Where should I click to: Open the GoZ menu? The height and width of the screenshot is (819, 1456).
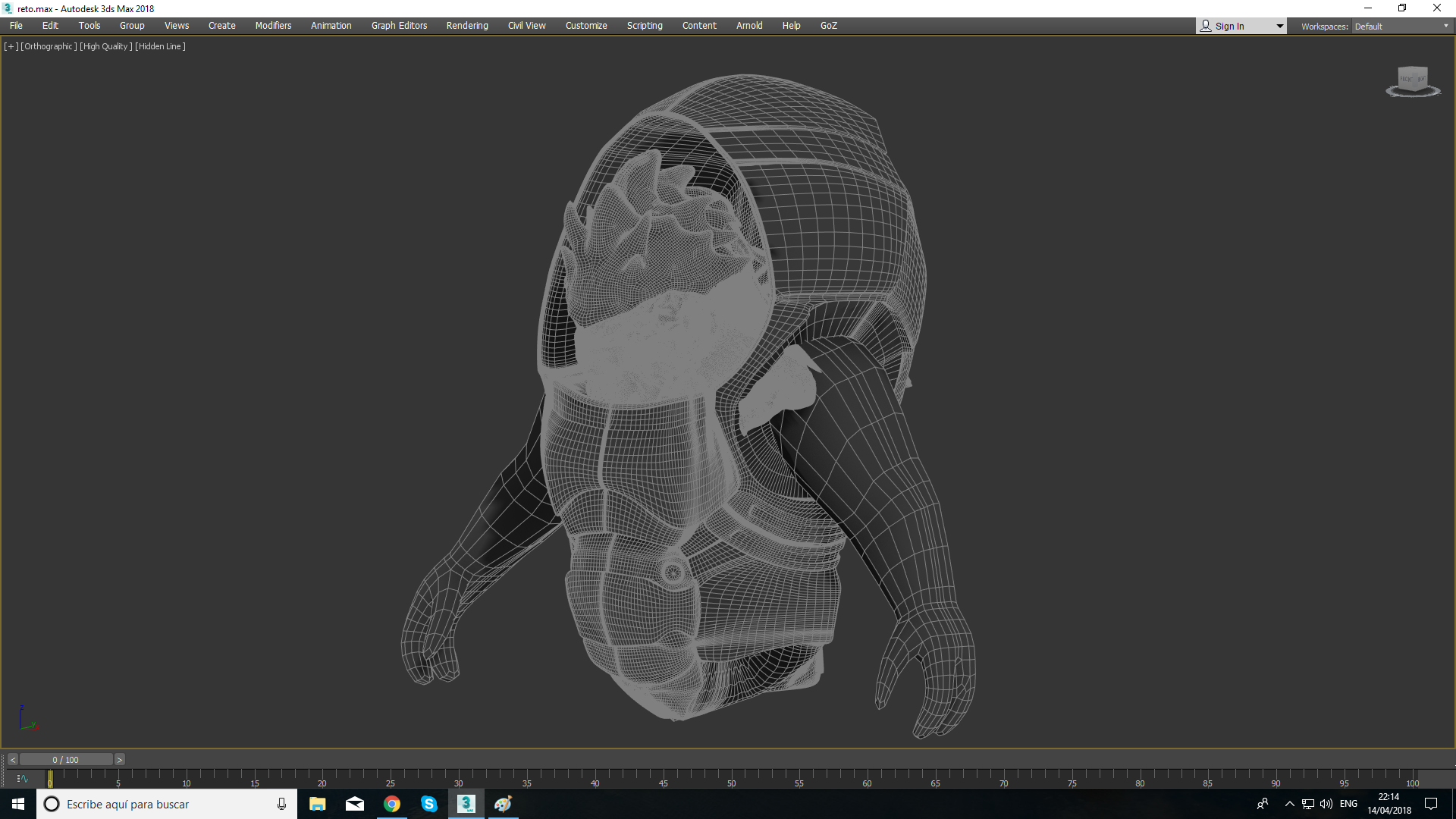click(x=828, y=26)
